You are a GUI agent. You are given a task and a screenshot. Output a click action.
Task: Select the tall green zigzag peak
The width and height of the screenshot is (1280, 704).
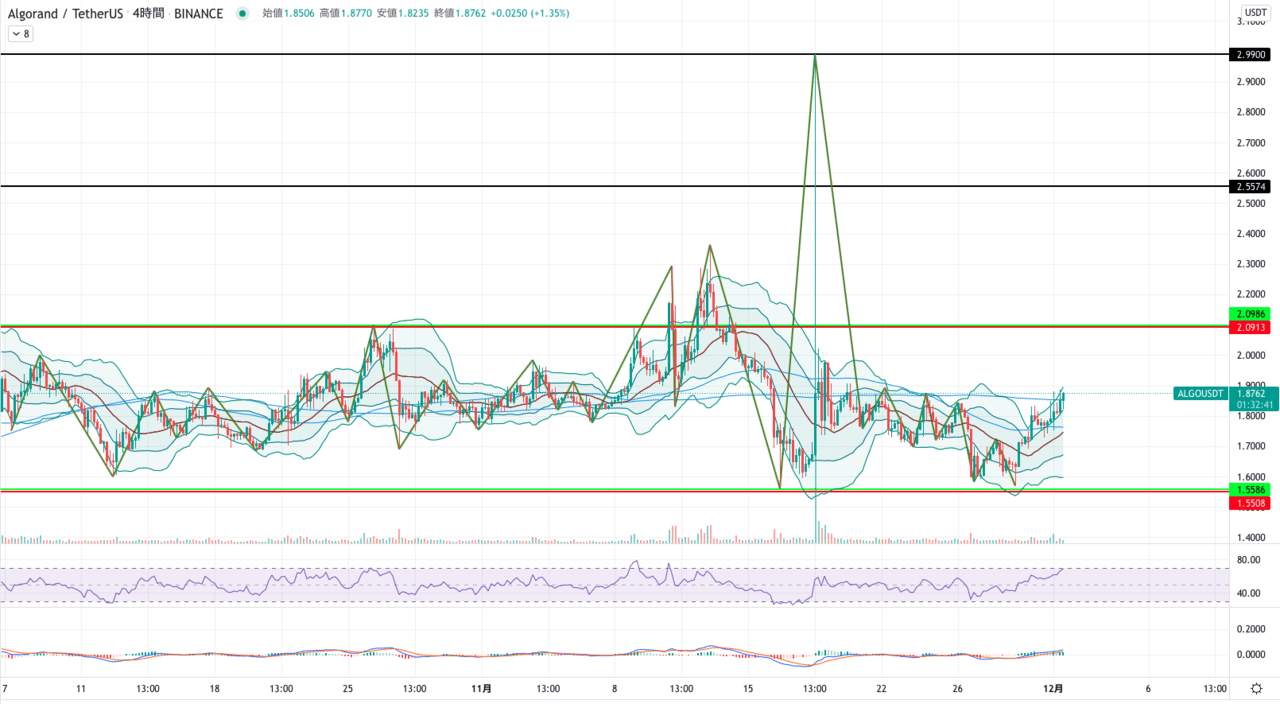click(815, 56)
